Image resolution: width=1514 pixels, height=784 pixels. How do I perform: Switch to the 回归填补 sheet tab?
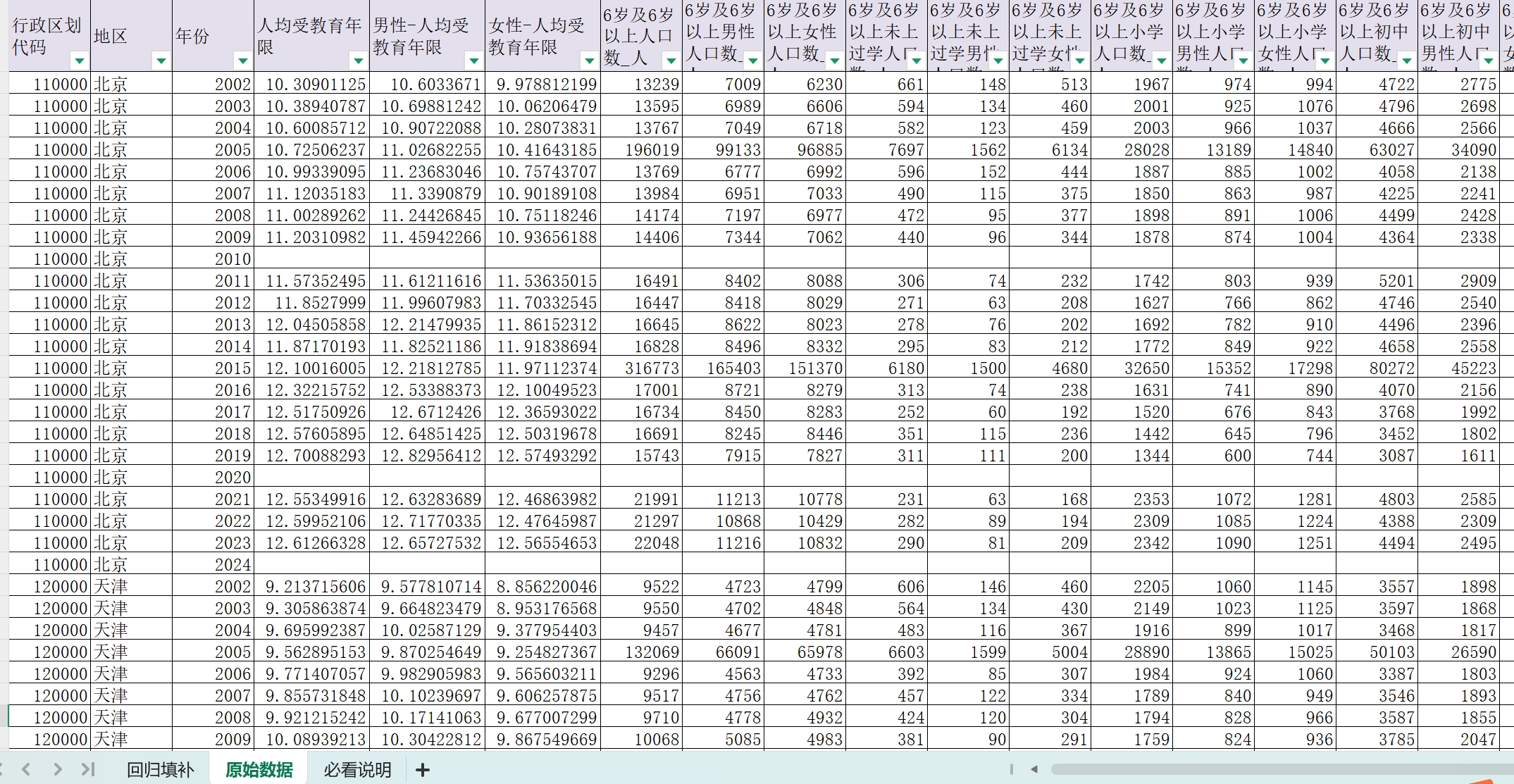(160, 770)
